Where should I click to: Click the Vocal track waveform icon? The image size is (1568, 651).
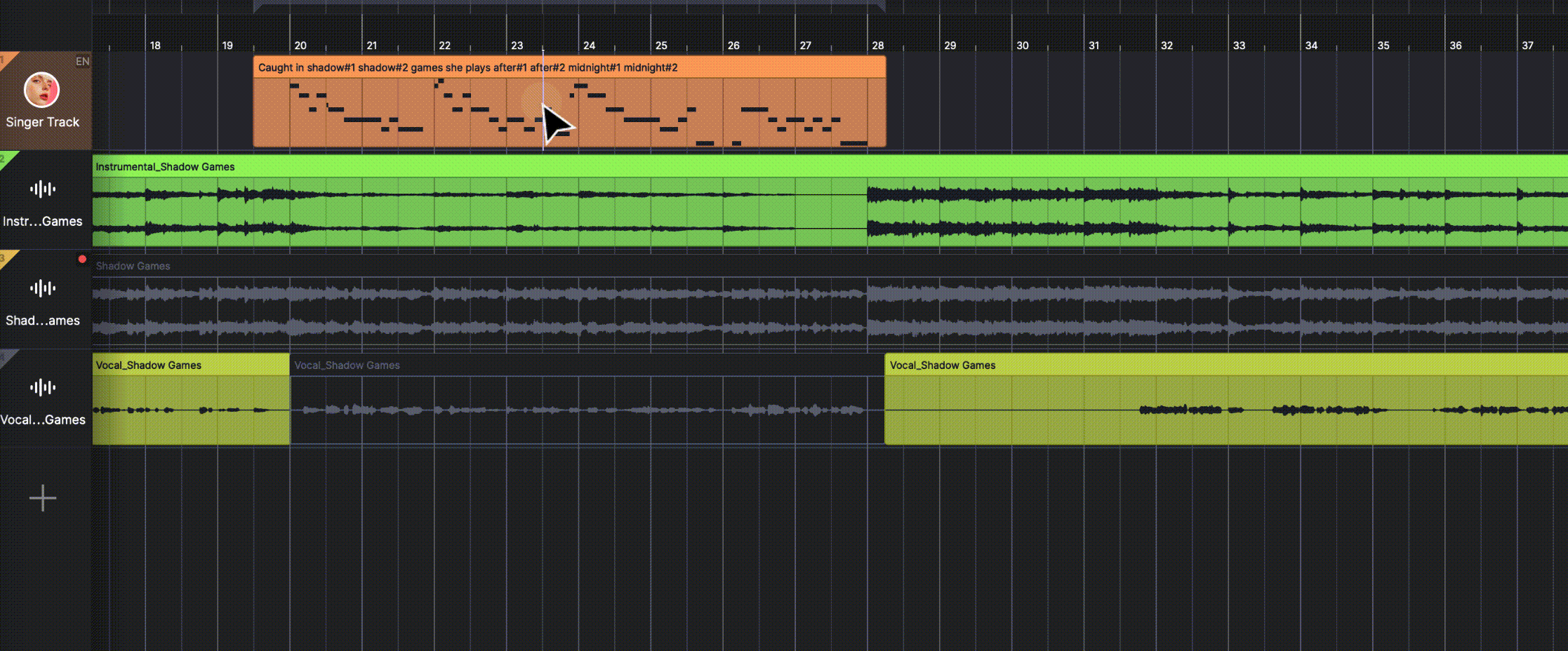pos(42,388)
